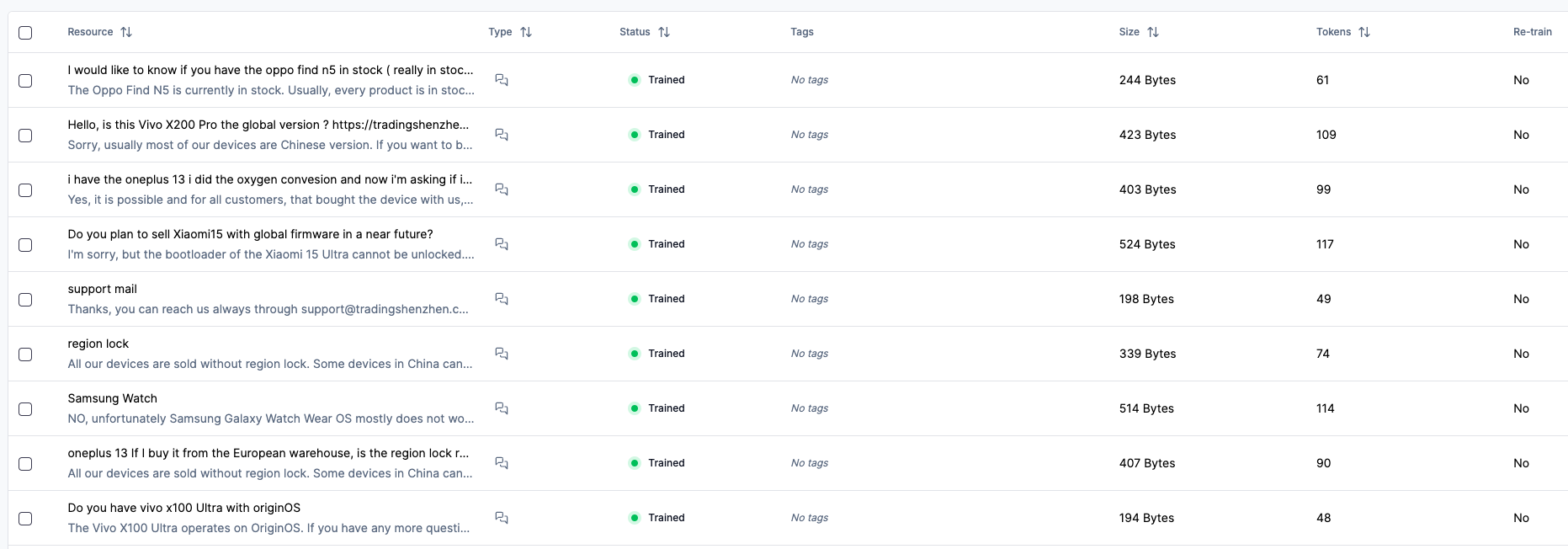
Task: Click the Re-train column header
Action: tap(1533, 32)
